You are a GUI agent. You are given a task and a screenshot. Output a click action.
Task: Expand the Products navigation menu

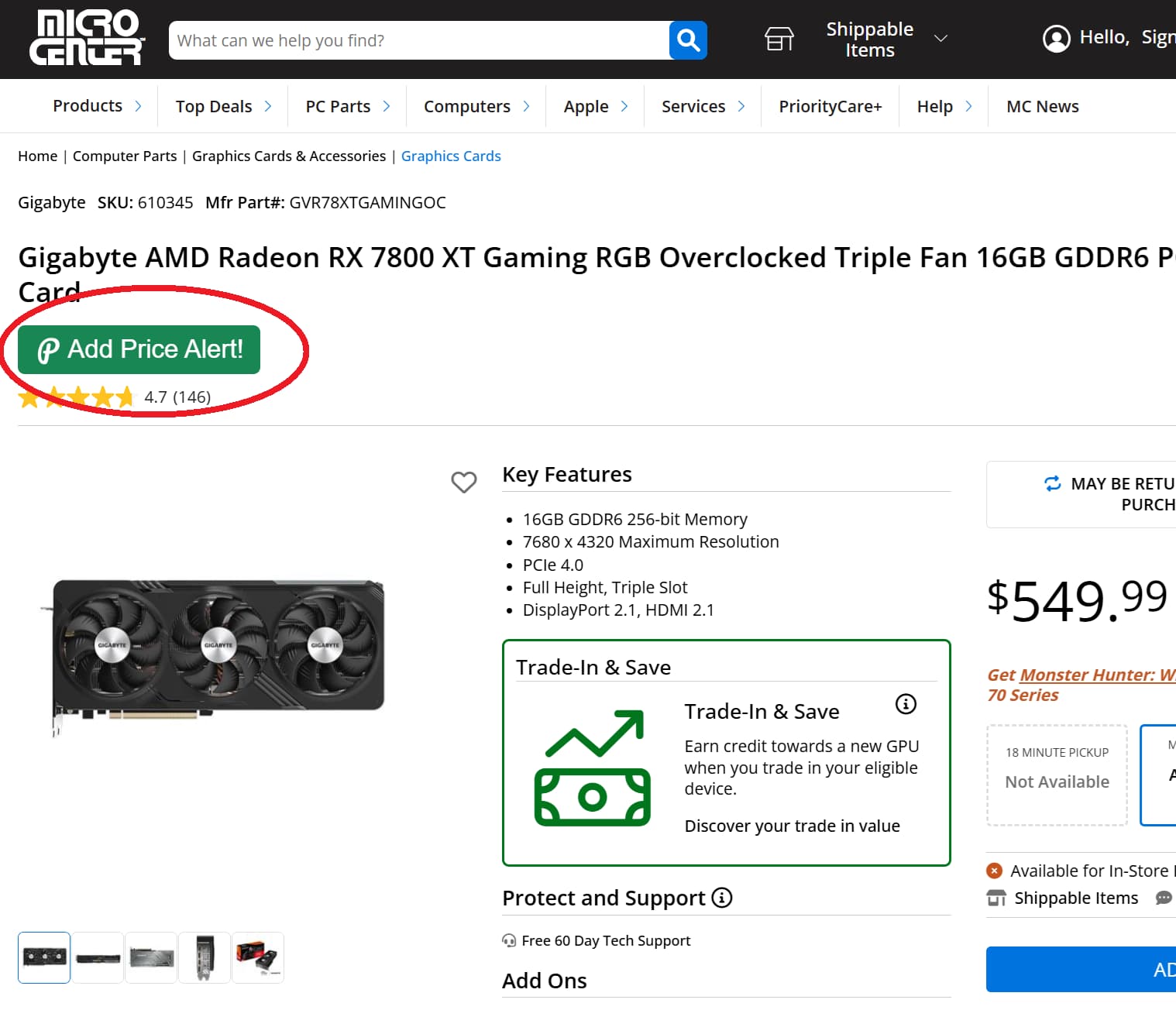click(88, 106)
